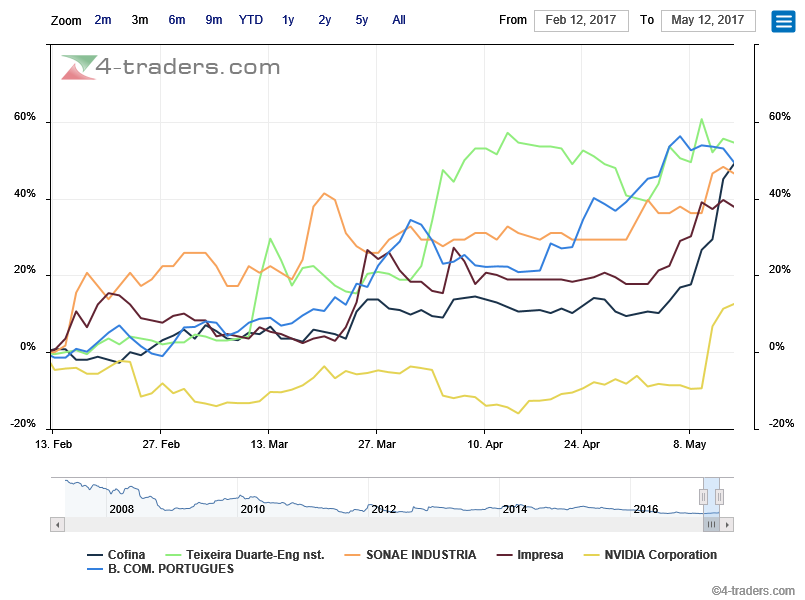This screenshot has height=600, width=805.
Task: Select the 2y zoom range
Action: click(324, 20)
